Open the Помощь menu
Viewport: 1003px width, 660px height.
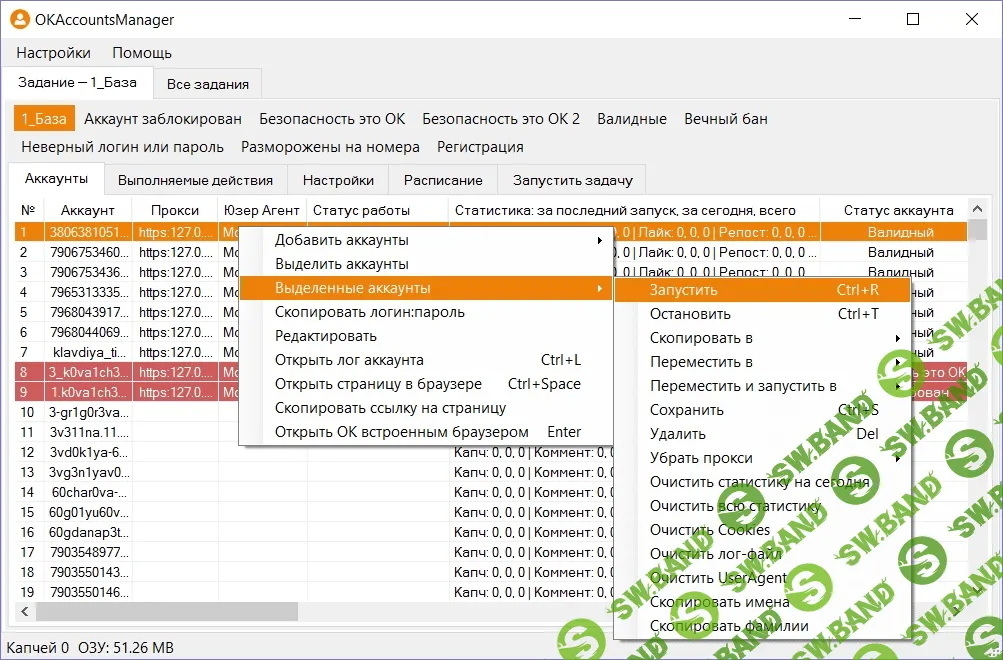click(x=141, y=52)
